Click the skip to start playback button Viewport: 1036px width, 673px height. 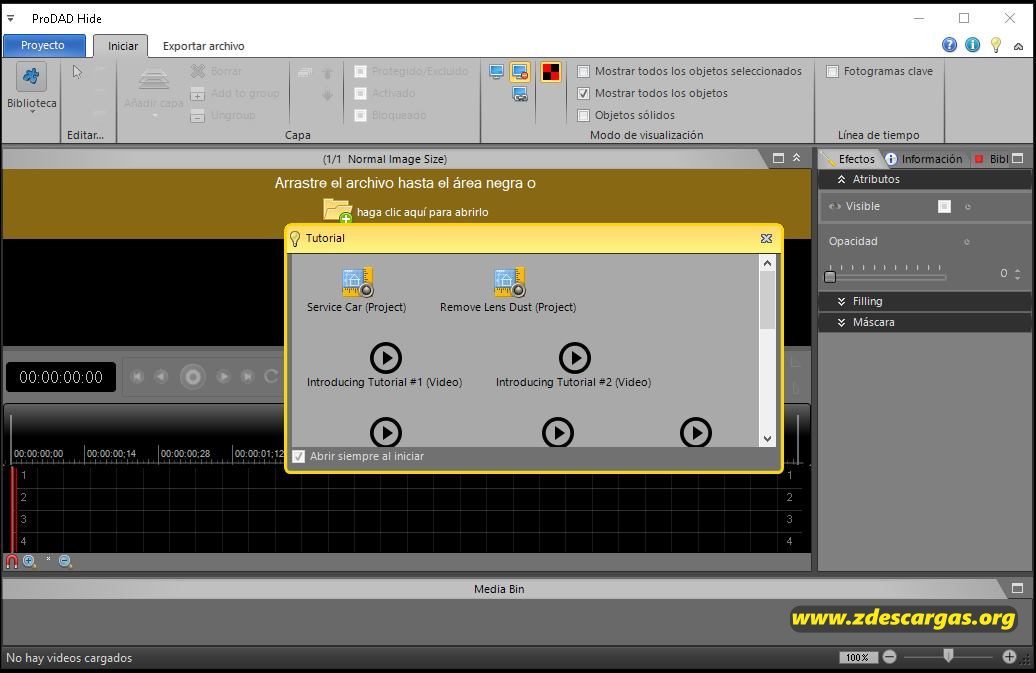(137, 376)
